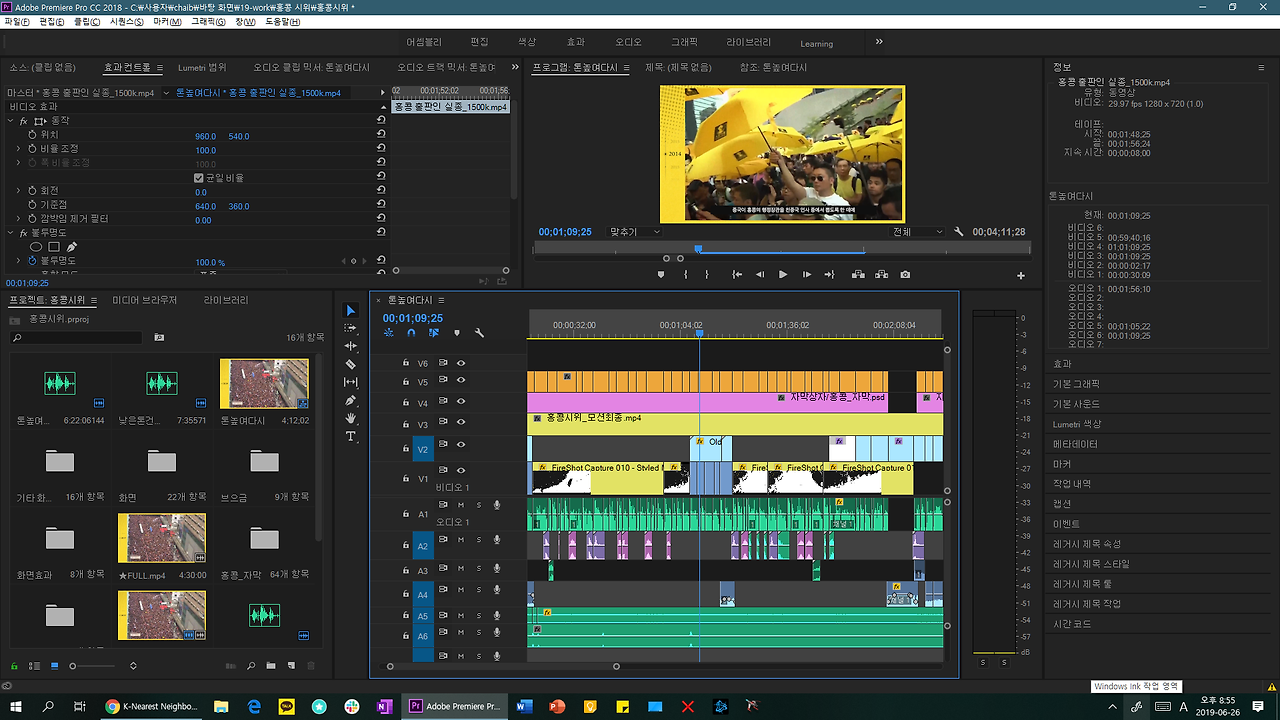Open the playback resolution dropdown 전체
Viewport: 1280px width, 720px height.
pyautogui.click(x=917, y=232)
